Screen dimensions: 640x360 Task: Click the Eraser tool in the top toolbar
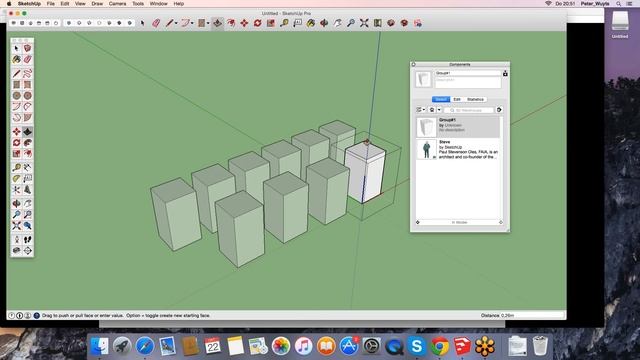[x=156, y=23]
